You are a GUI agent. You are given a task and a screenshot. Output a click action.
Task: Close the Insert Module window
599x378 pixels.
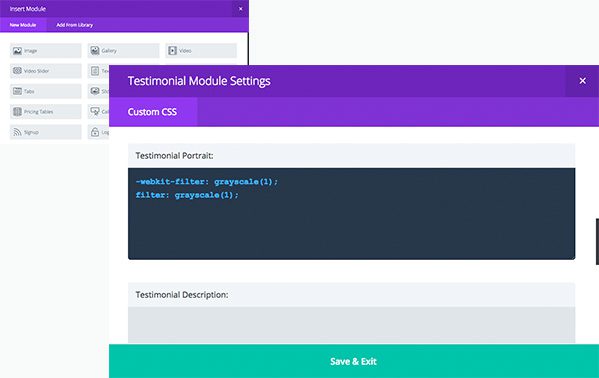[x=241, y=8]
